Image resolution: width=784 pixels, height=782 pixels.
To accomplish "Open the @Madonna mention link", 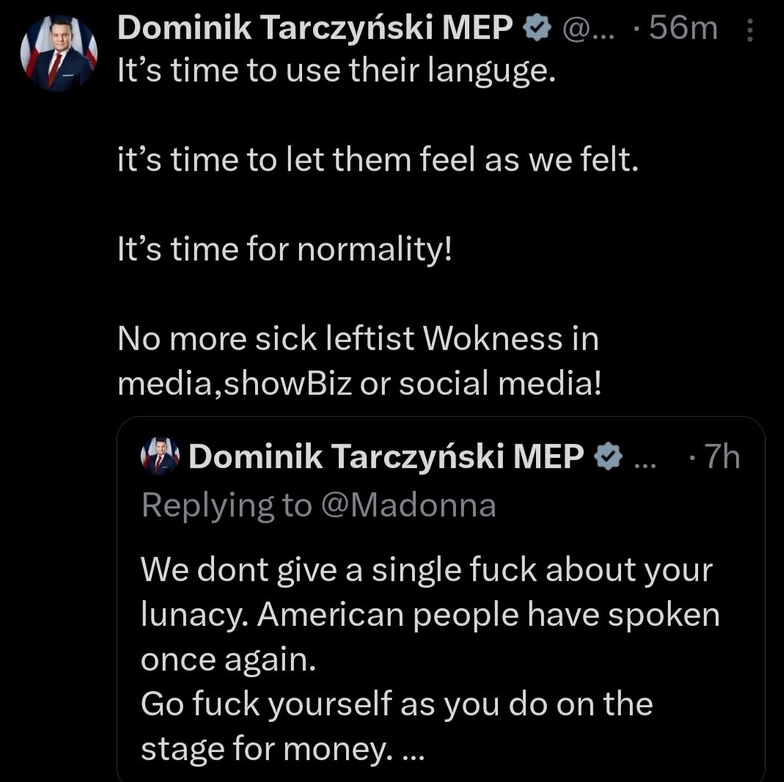I will 408,505.
